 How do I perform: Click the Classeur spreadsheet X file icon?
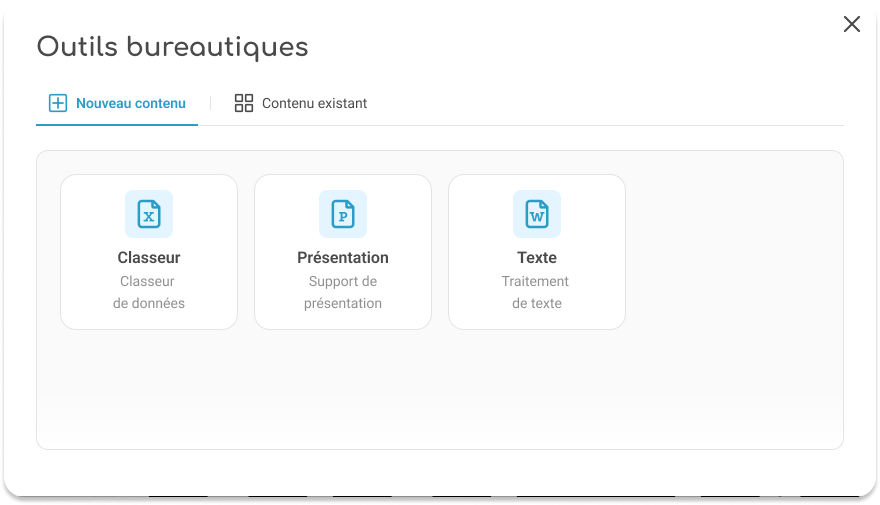149,214
